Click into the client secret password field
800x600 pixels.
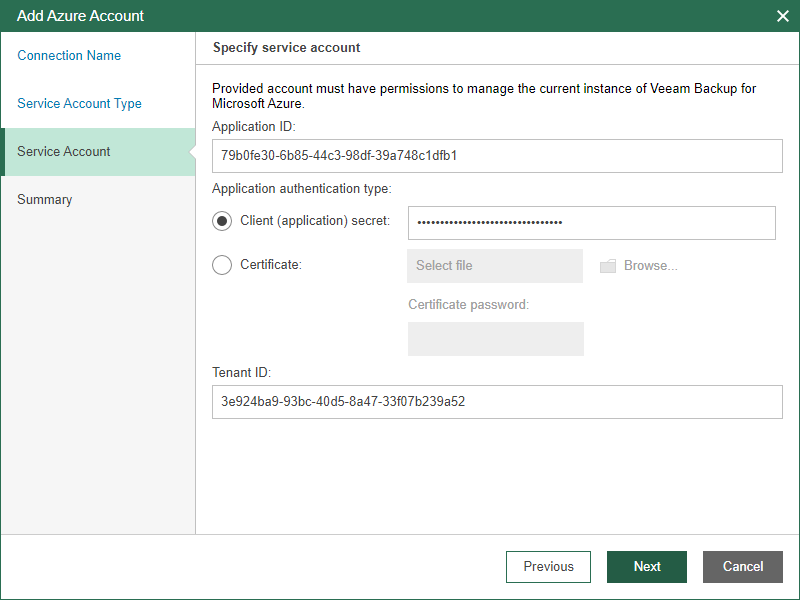coord(591,223)
